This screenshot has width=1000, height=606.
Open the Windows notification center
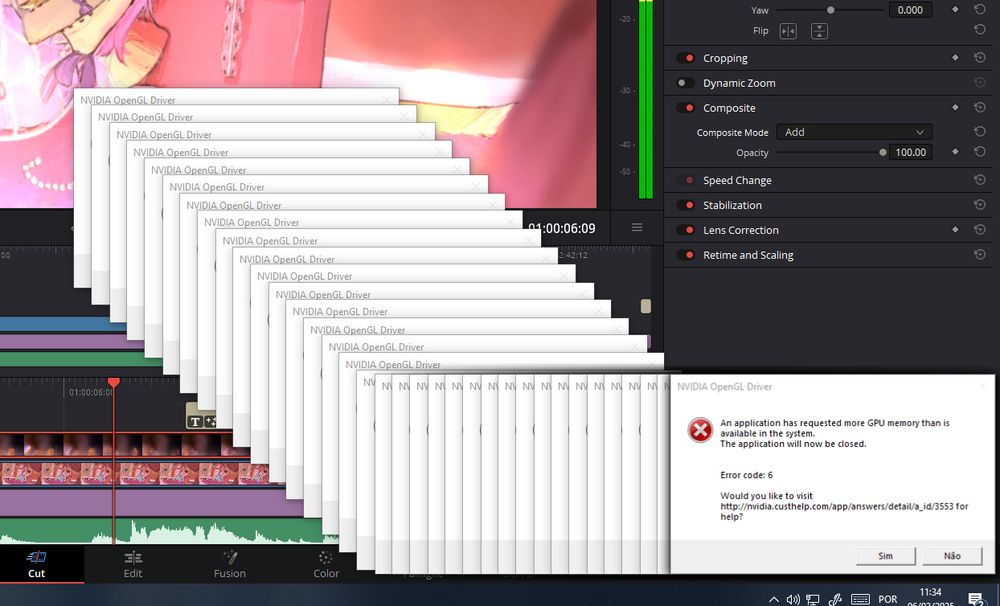click(975, 599)
